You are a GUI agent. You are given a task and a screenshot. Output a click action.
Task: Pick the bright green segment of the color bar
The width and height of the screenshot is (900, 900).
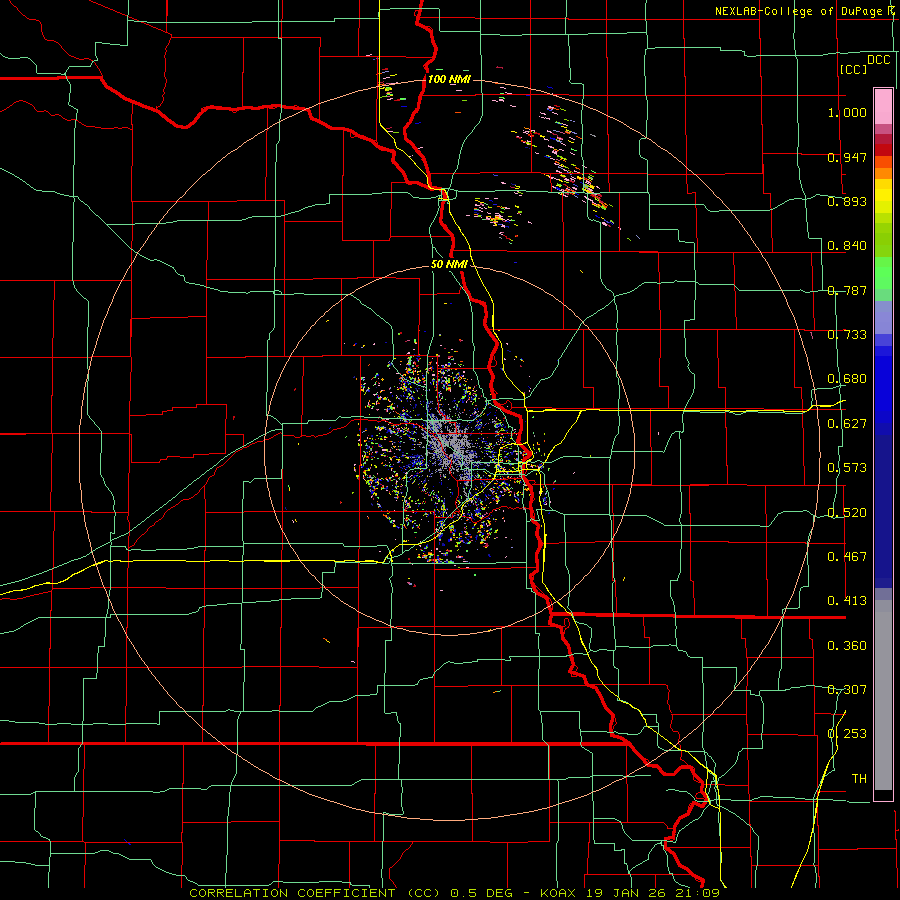[883, 273]
